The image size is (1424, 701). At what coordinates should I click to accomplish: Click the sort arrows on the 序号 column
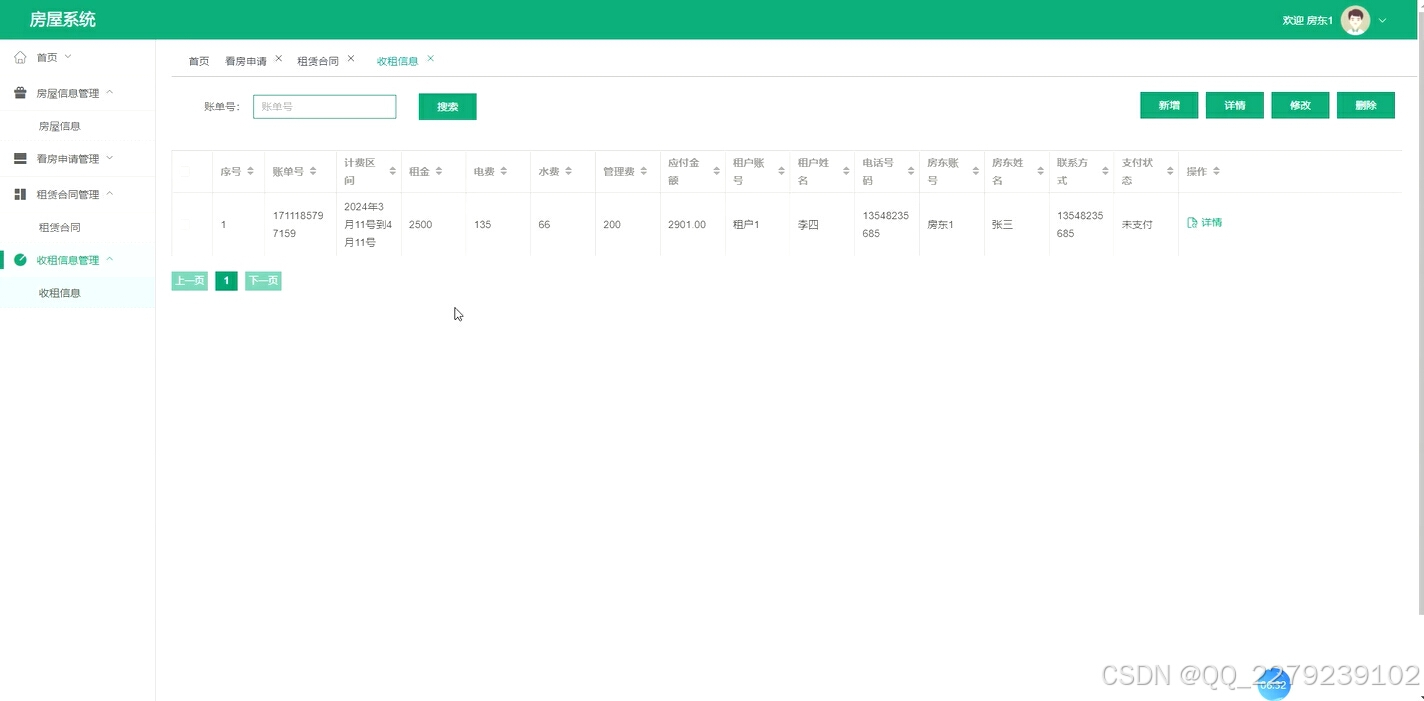point(251,171)
